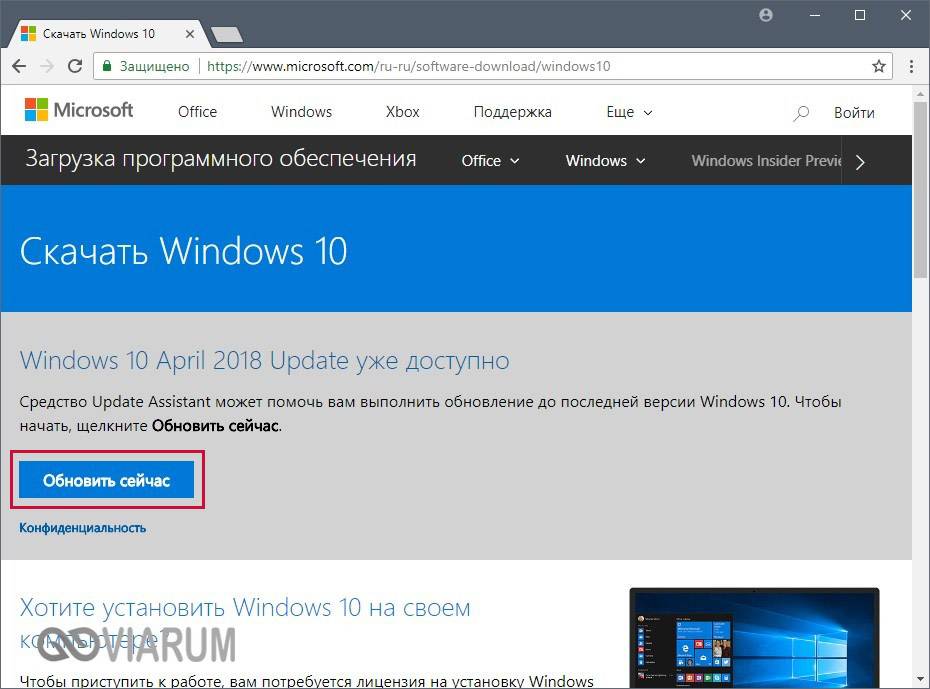Click the Windows 10 April 2018 Update heading
The image size is (930, 689).
265,361
